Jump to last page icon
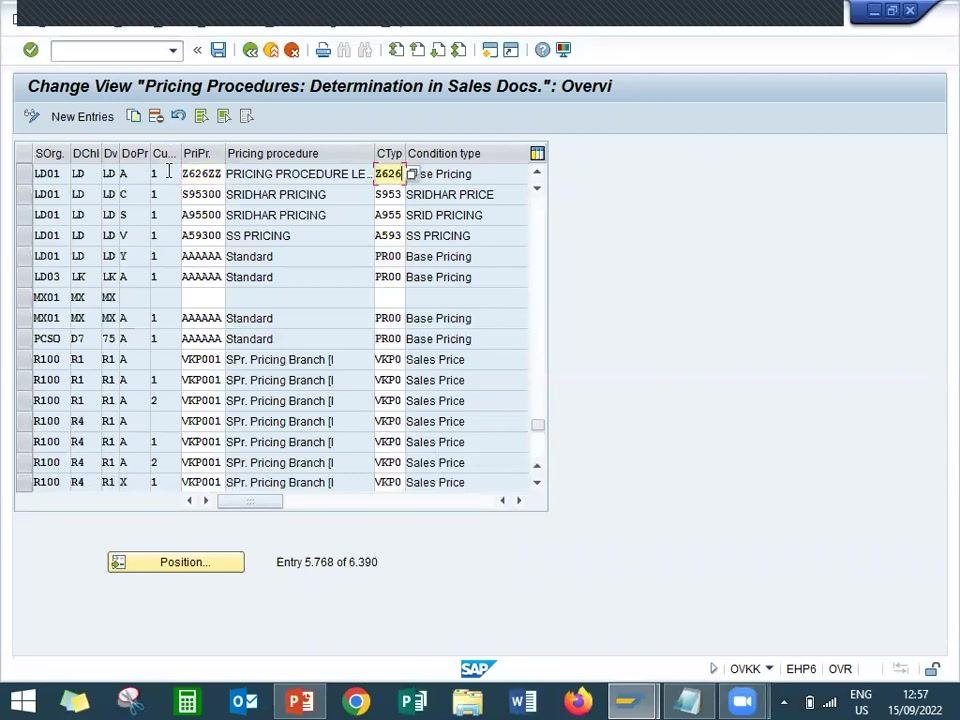 459,50
